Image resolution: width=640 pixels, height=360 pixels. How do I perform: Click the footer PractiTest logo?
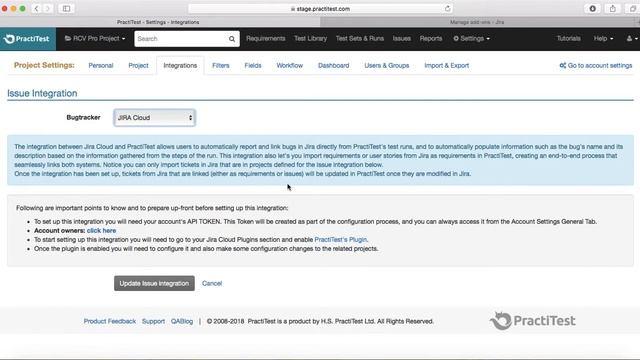pyautogui.click(x=533, y=321)
